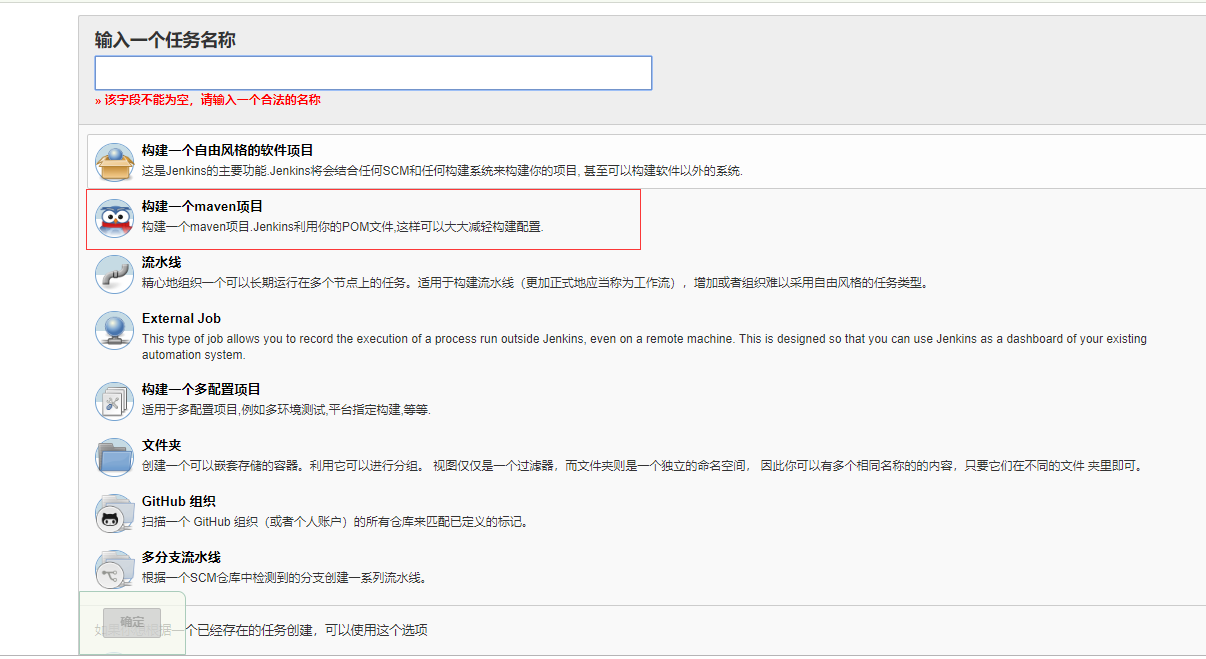Select the 文件夹 title
Viewport: 1206px width, 659px height.
[161, 445]
